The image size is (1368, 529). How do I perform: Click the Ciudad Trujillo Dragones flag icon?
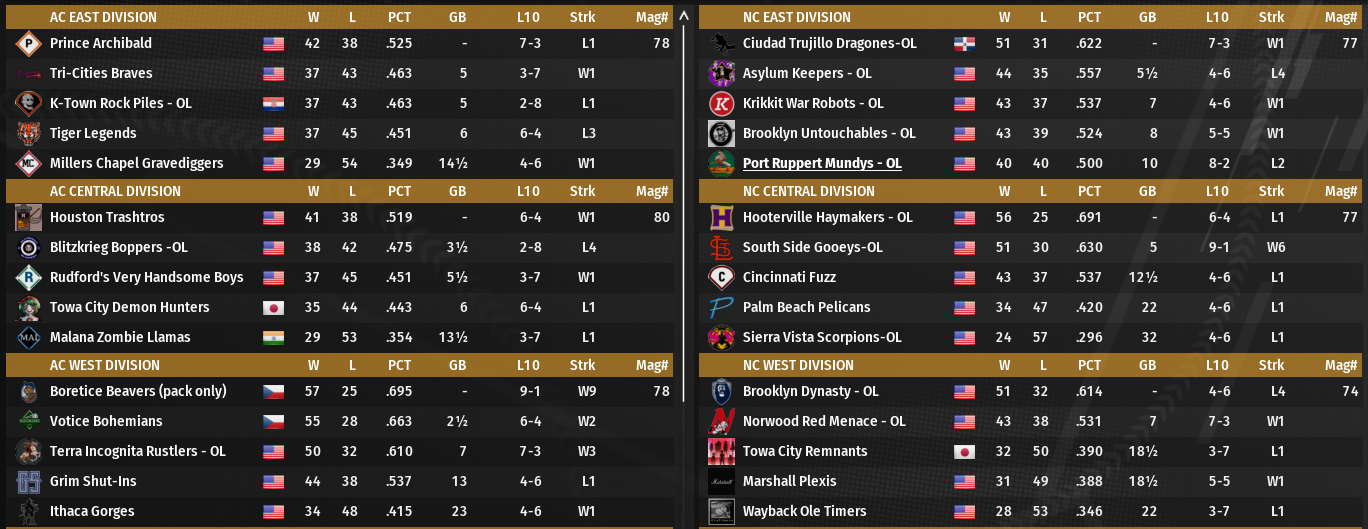click(x=964, y=44)
